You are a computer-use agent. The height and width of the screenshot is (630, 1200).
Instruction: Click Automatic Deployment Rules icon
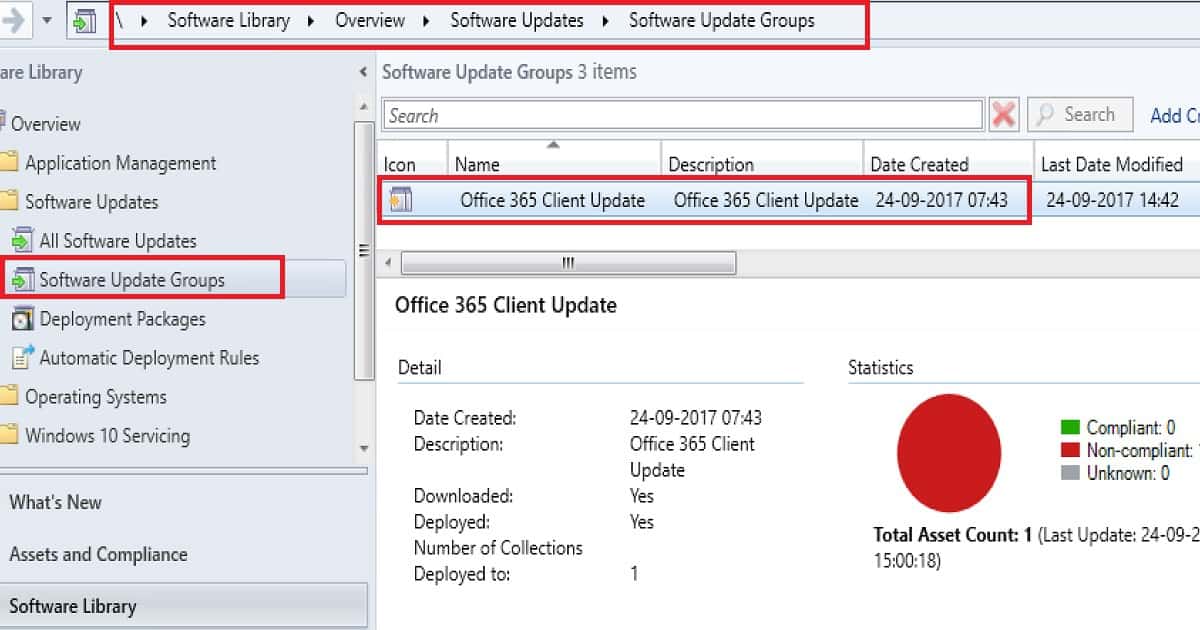point(22,357)
